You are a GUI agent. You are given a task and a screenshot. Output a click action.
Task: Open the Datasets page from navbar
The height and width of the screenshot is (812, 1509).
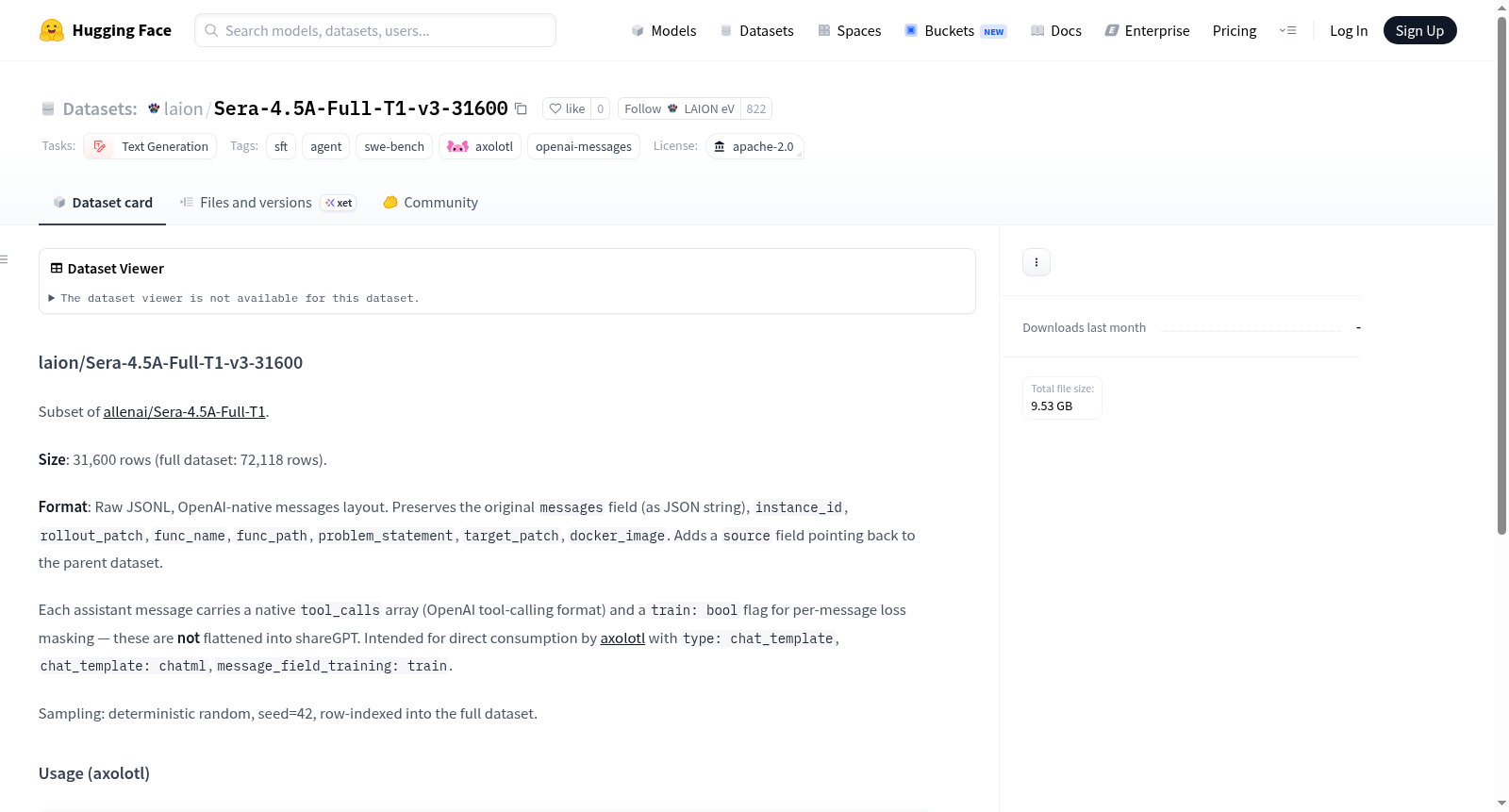(757, 30)
